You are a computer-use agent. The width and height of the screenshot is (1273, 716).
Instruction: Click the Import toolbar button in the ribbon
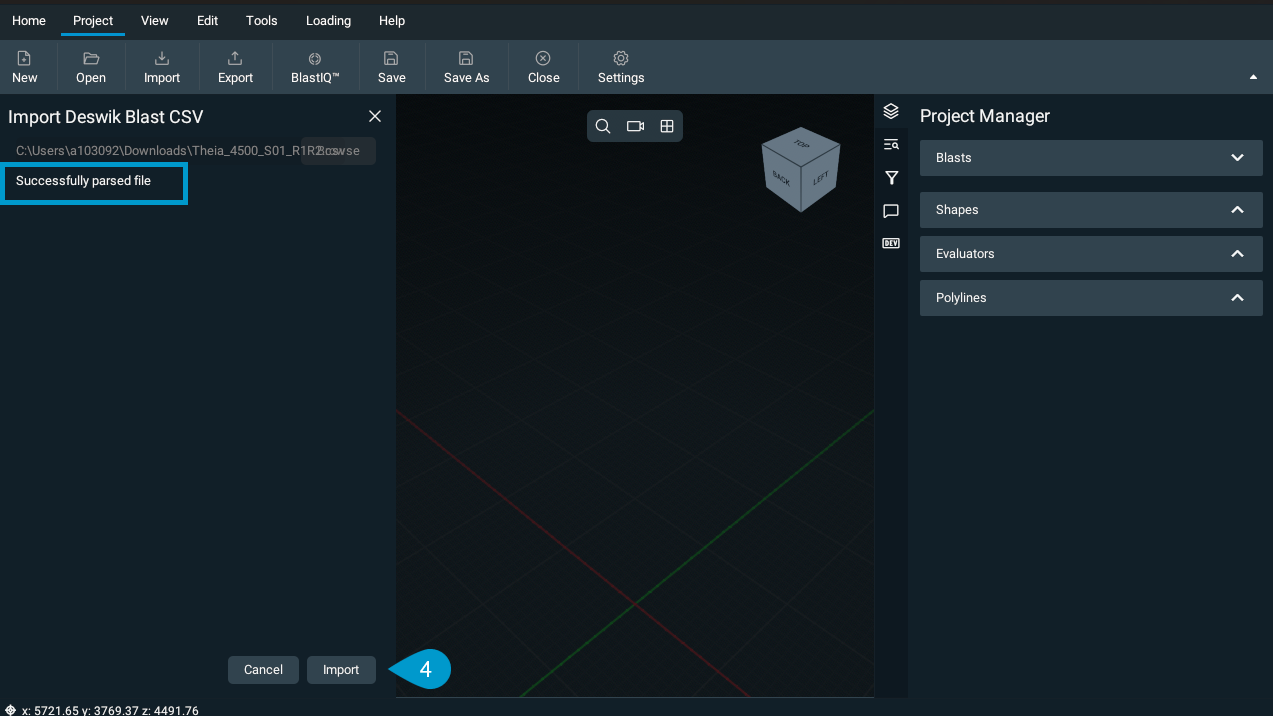click(162, 67)
